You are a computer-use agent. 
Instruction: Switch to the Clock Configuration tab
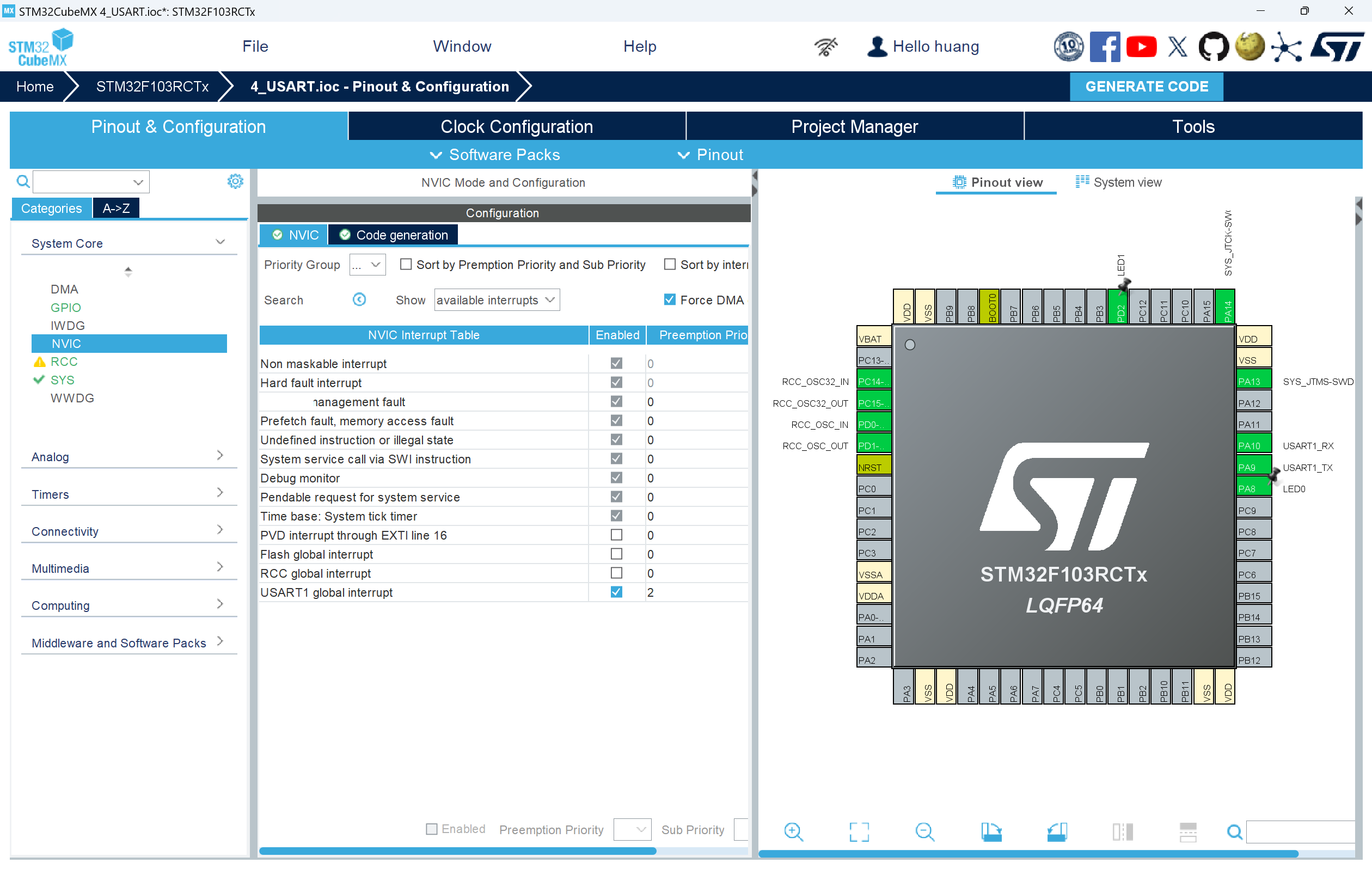tap(516, 126)
